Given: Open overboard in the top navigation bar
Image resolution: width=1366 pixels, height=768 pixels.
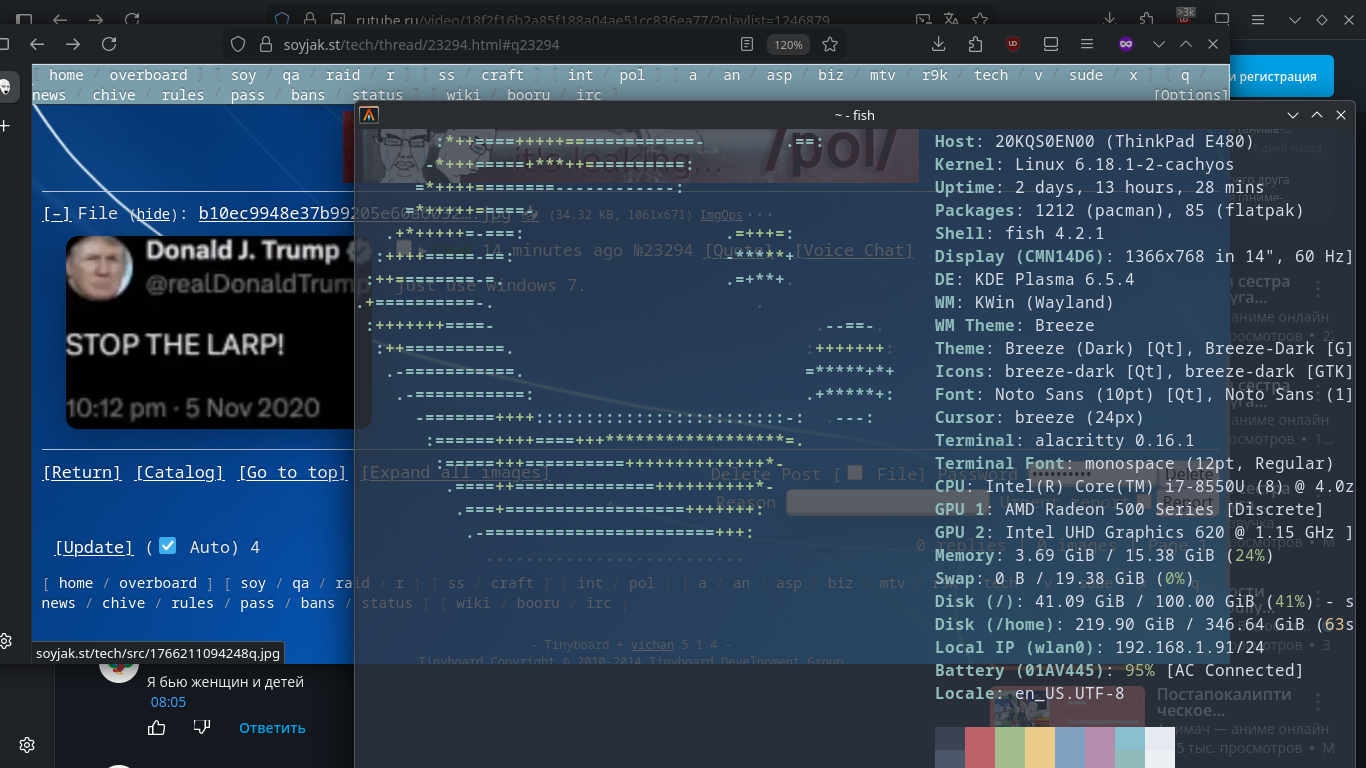Looking at the screenshot, I should coord(148,75).
